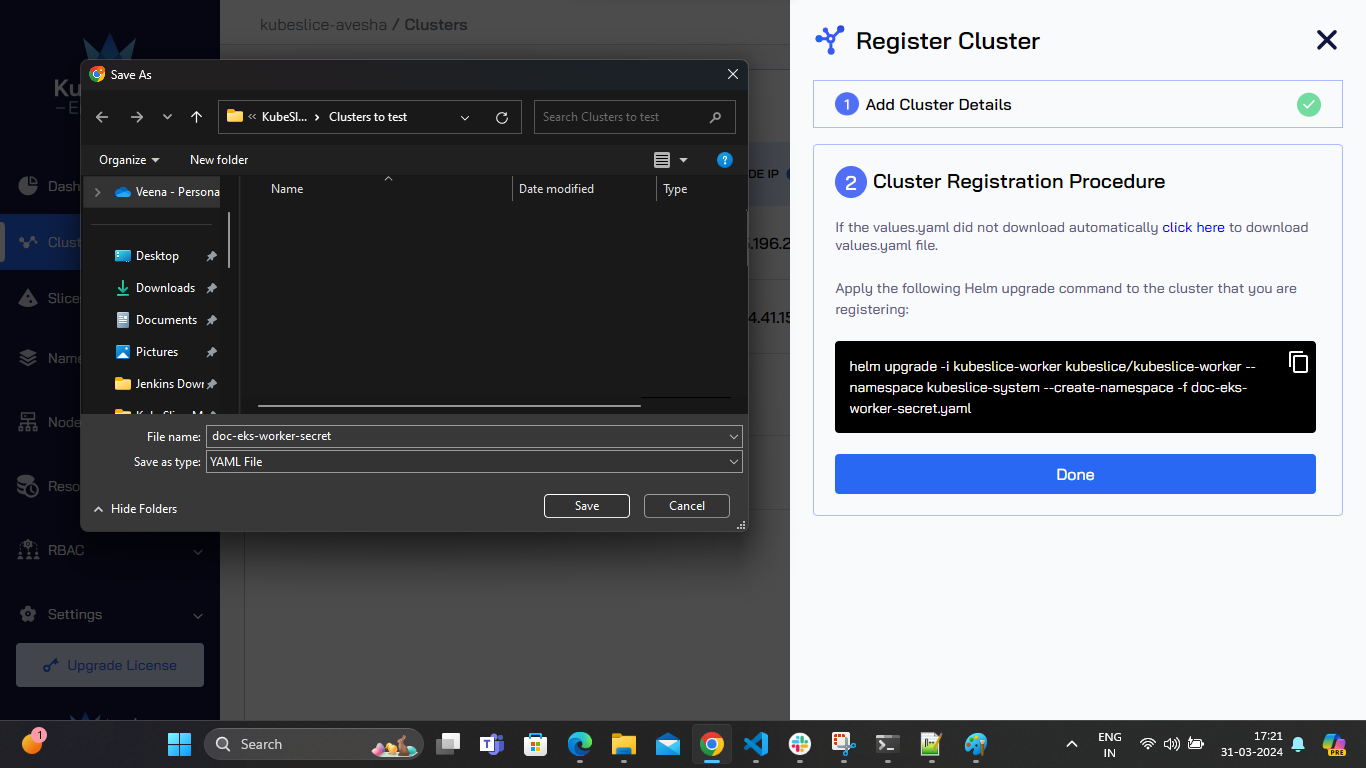Open Terminal from taskbar
The image size is (1366, 768).
[x=887, y=744]
